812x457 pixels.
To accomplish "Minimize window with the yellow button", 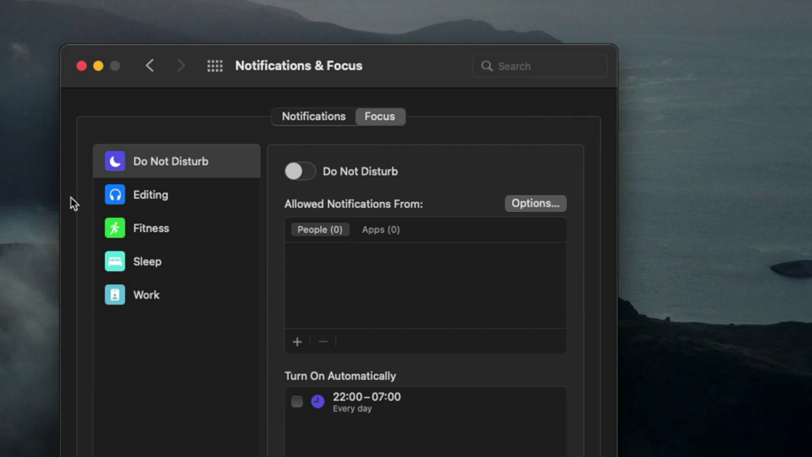I will 98,66.
